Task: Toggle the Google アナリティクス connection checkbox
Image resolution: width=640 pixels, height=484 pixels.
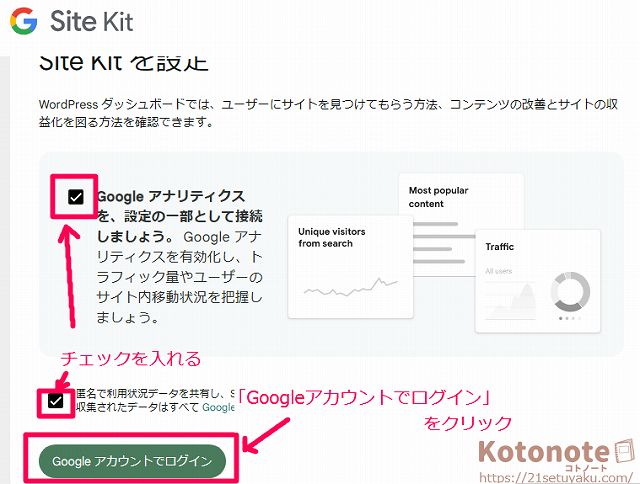Action: 76,197
